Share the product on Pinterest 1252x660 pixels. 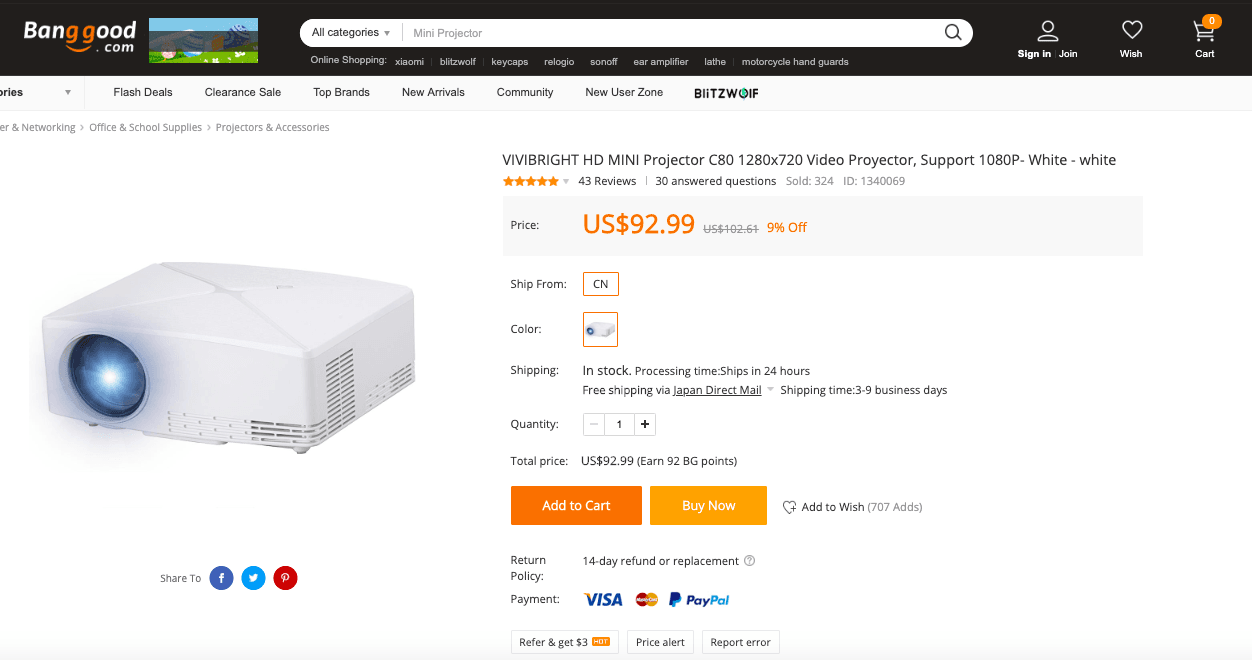pyautogui.click(x=285, y=578)
